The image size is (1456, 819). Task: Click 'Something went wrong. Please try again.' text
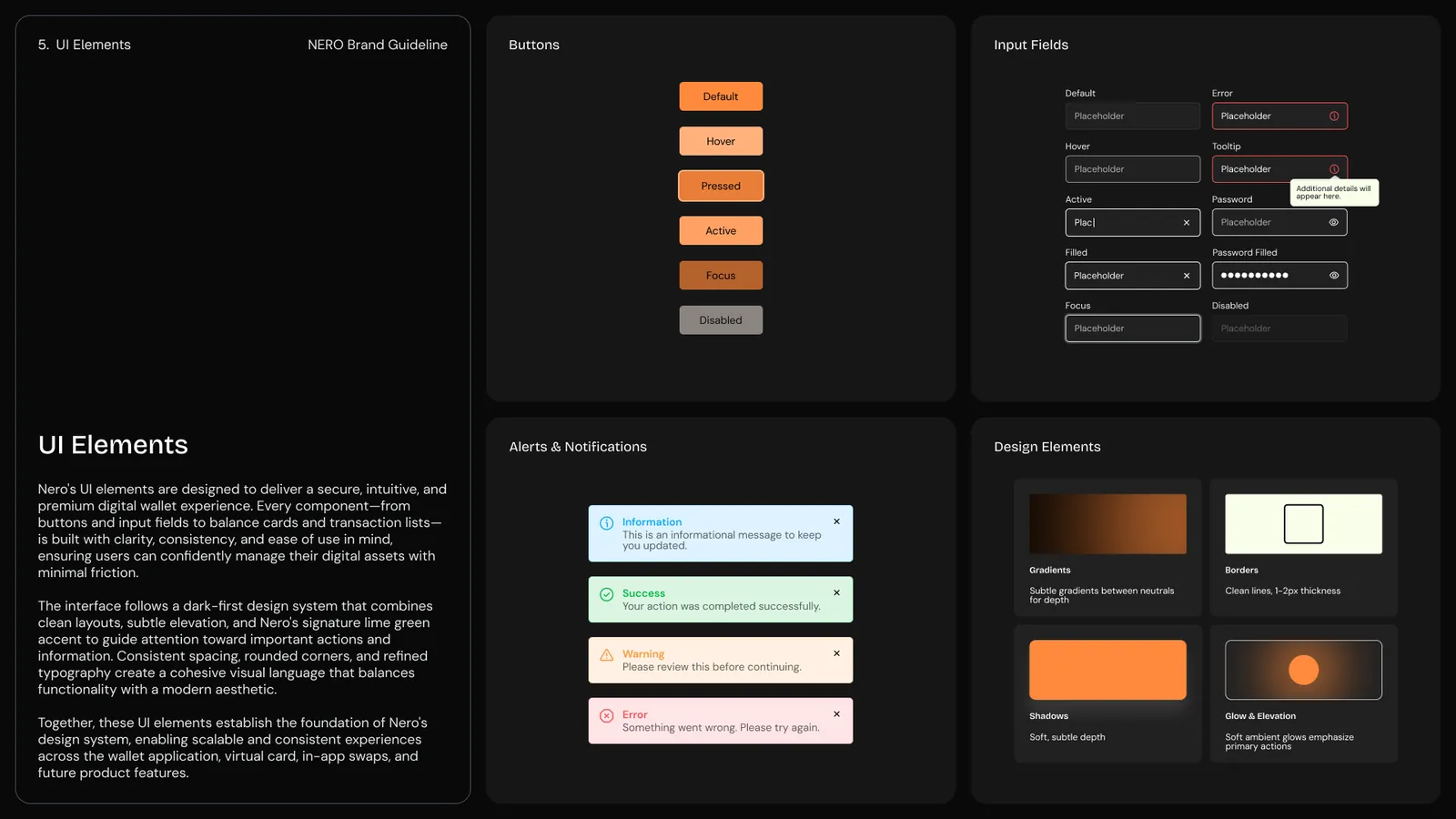click(x=721, y=728)
